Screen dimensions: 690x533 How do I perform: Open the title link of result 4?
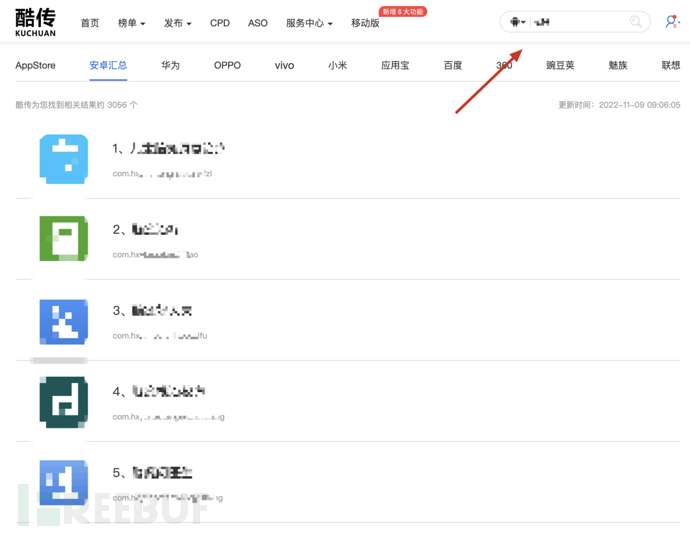click(158, 391)
